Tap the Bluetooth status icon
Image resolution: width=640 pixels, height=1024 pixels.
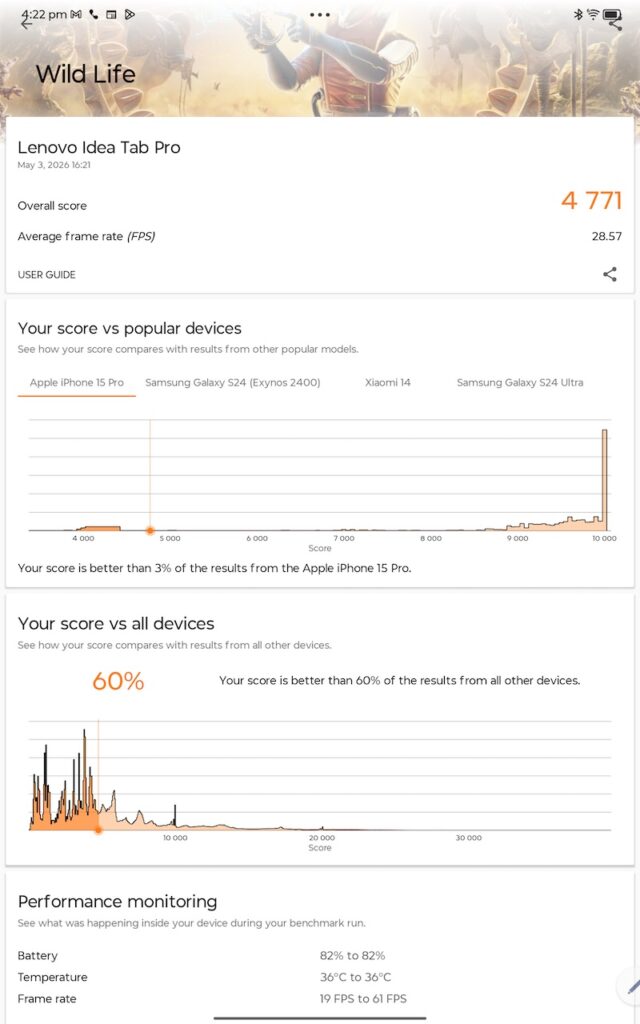point(578,14)
